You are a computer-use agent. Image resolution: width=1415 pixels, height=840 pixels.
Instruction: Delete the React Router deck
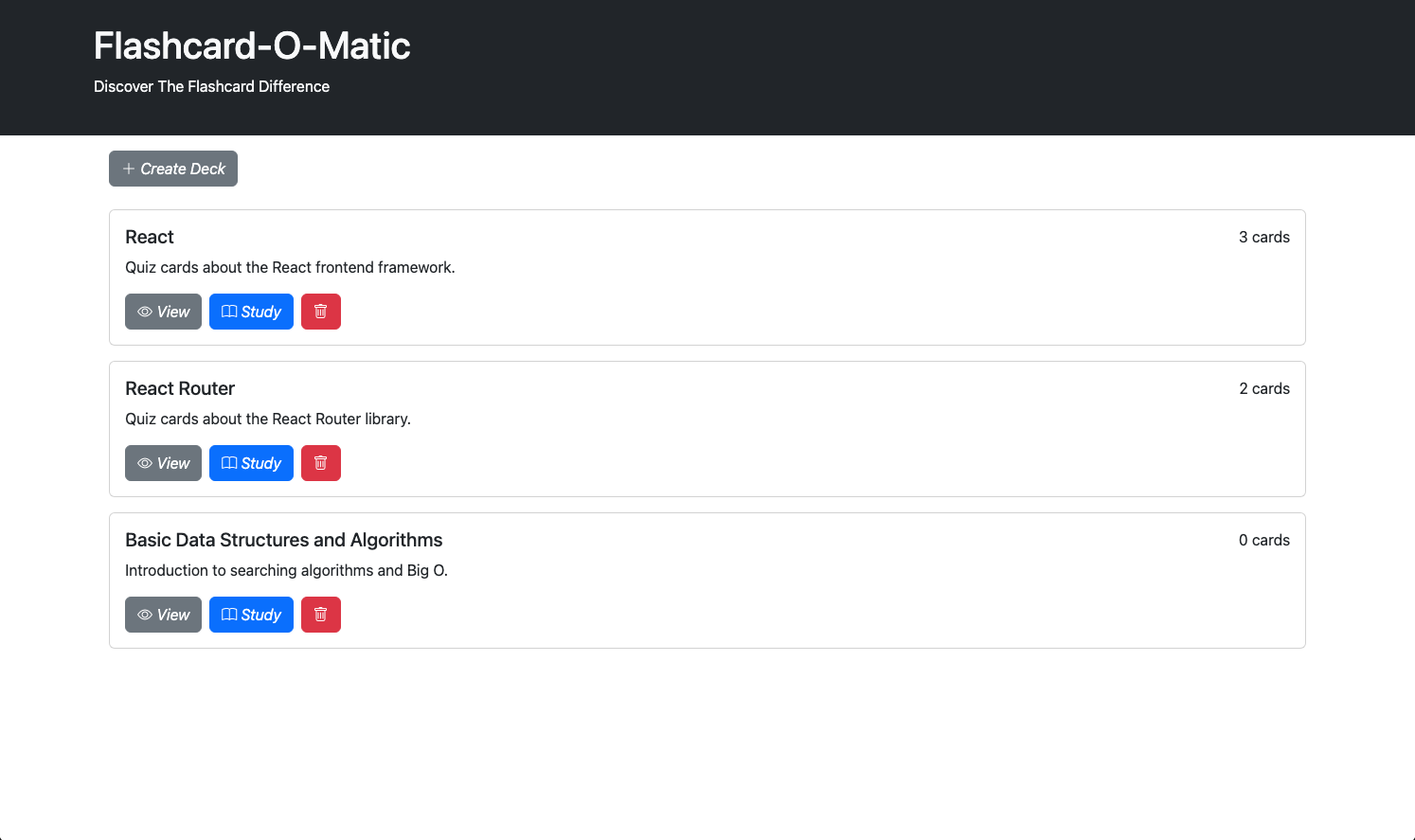pyautogui.click(x=320, y=463)
